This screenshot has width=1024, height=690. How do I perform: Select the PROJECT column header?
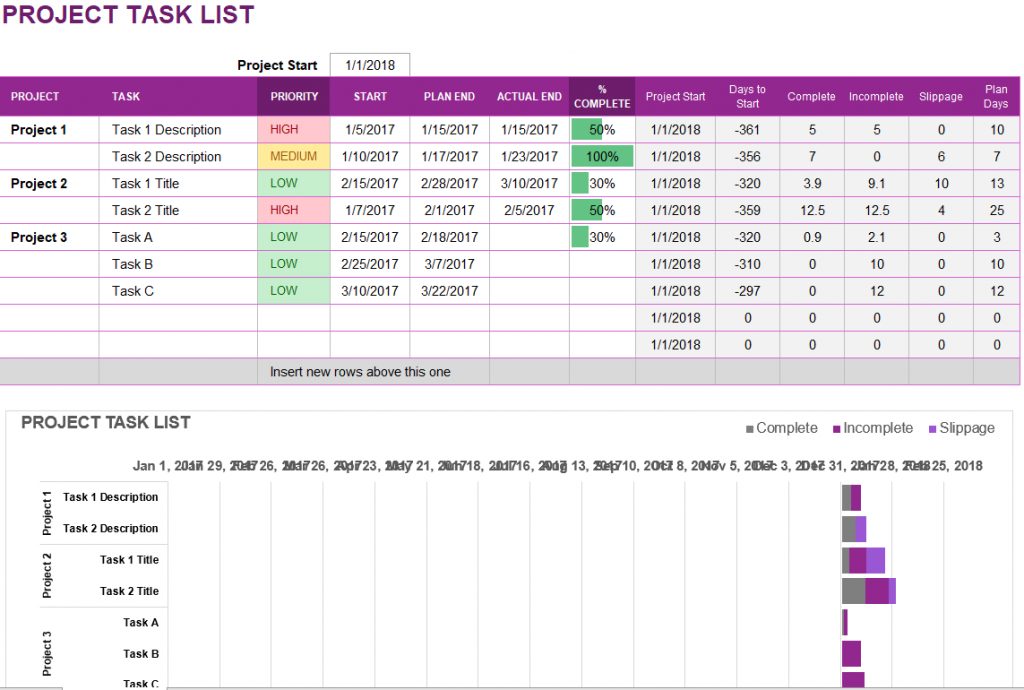tap(35, 96)
